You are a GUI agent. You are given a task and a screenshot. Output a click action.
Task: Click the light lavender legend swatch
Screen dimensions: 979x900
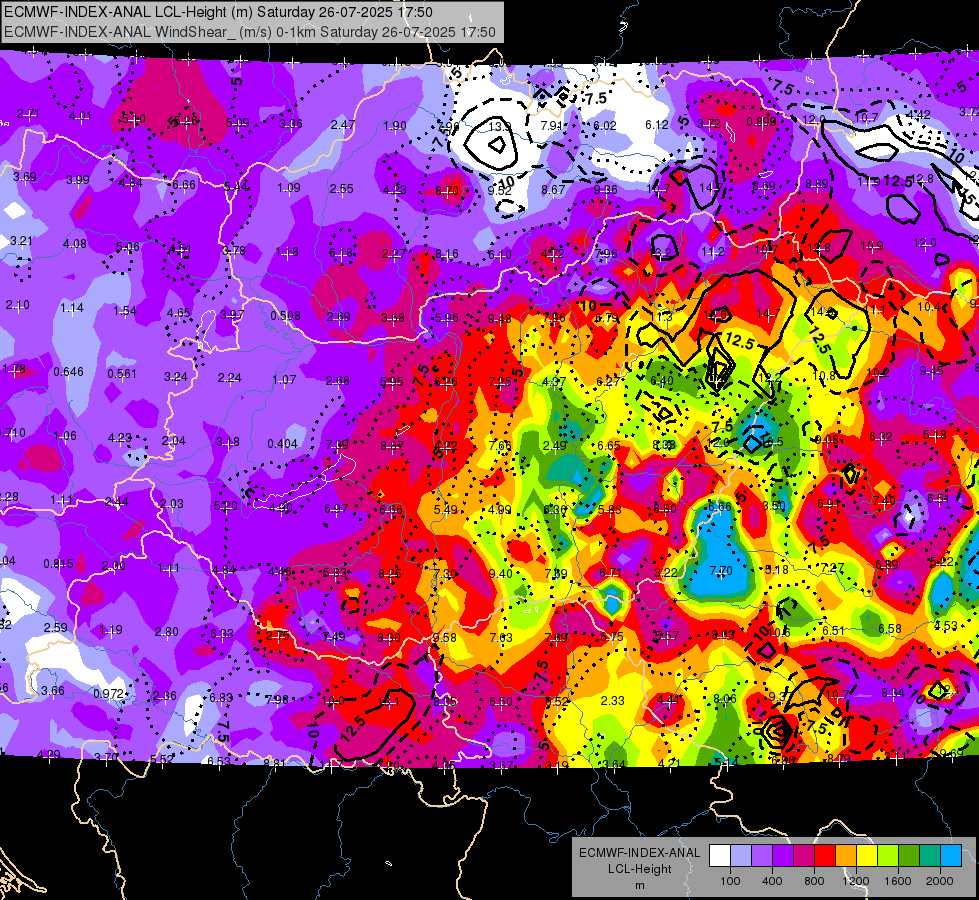pyautogui.click(x=741, y=856)
